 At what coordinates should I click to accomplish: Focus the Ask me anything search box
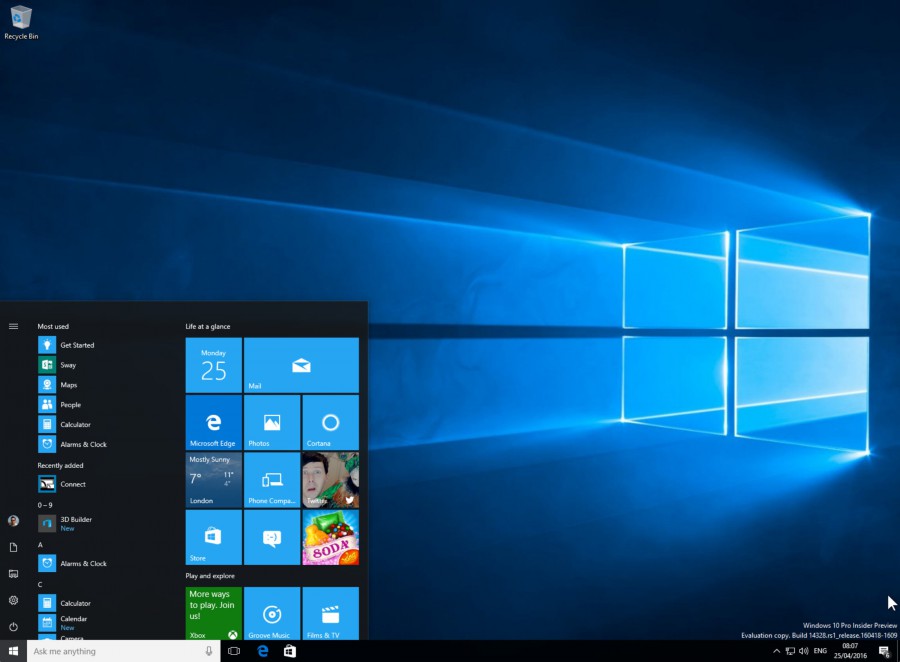pyautogui.click(x=123, y=651)
